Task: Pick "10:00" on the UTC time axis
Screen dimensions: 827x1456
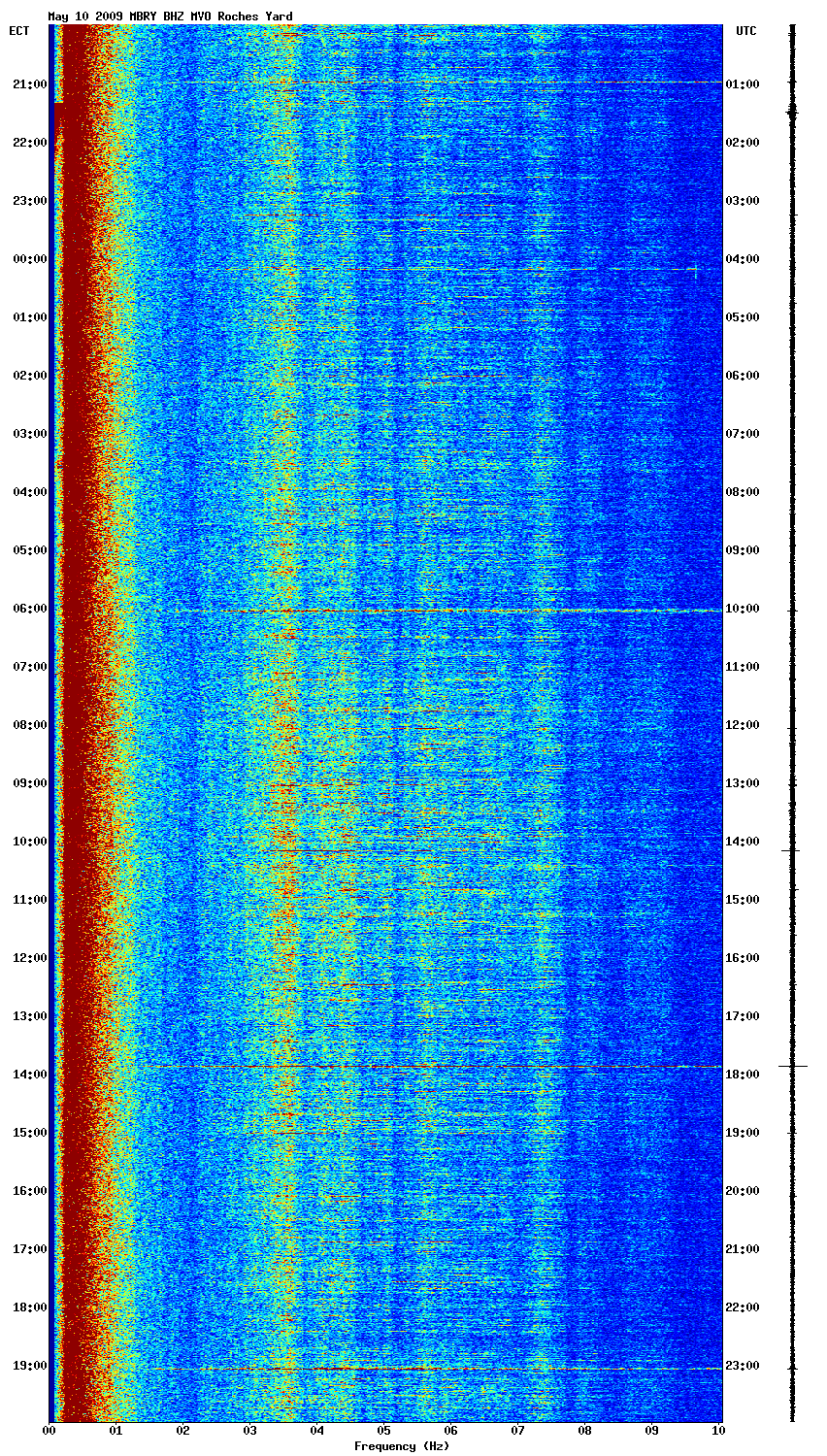Action: coord(743,609)
